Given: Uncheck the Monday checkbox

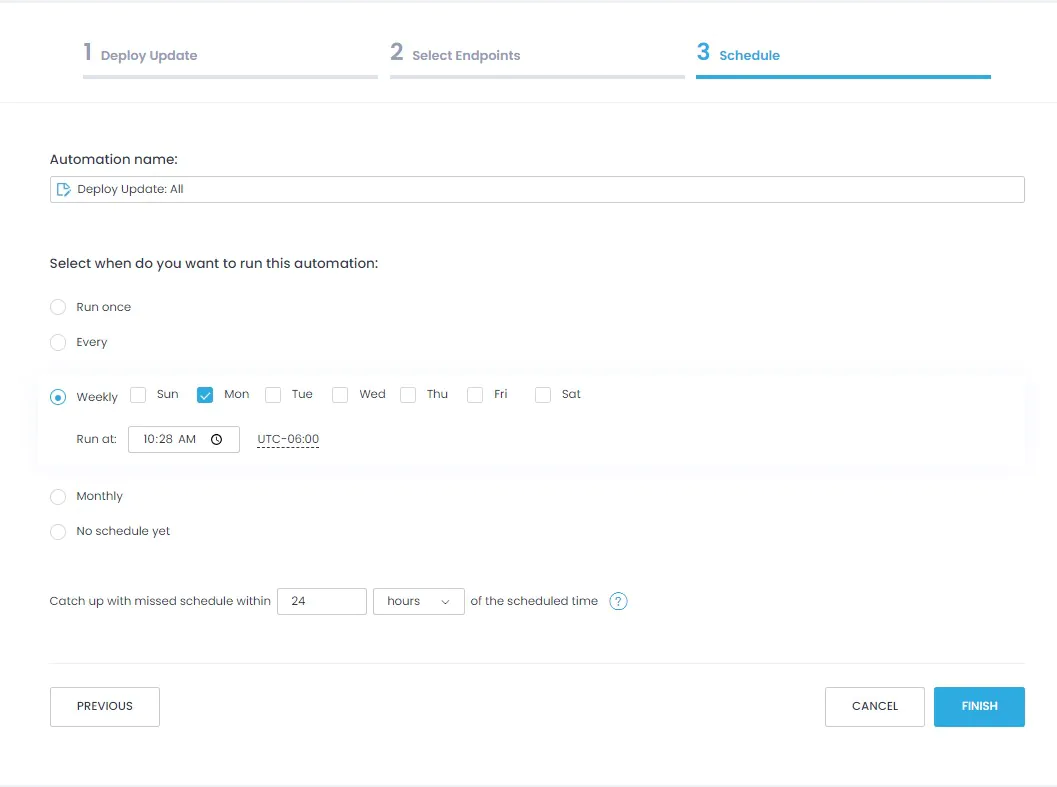Looking at the screenshot, I should point(205,394).
